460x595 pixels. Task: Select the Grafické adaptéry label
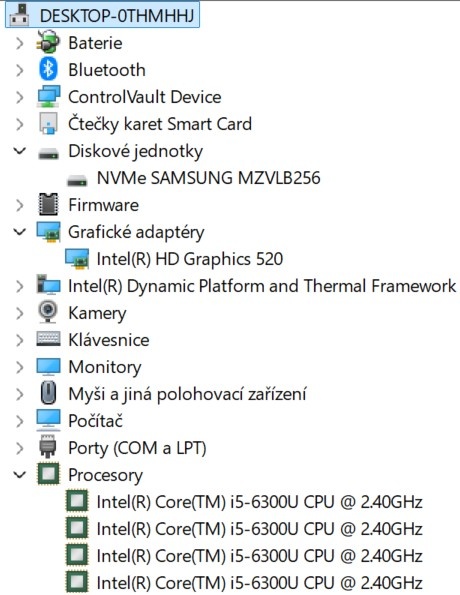click(136, 232)
